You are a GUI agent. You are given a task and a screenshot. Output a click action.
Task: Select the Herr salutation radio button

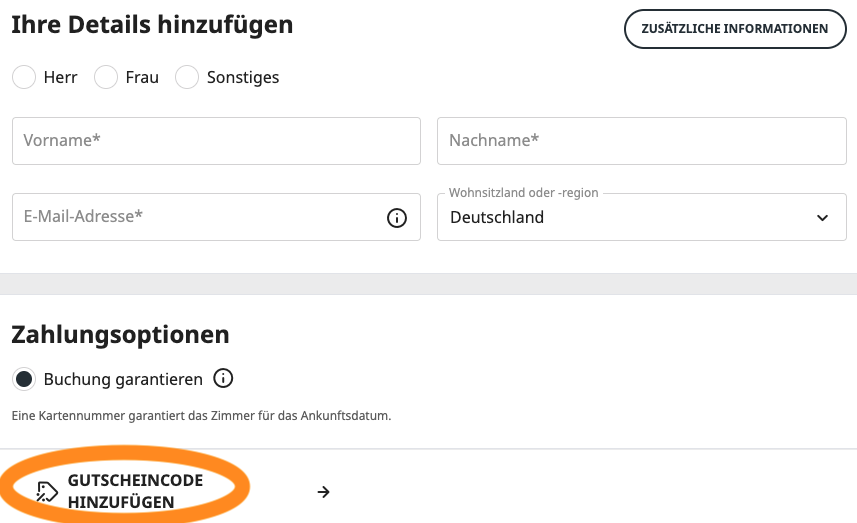pyautogui.click(x=24, y=77)
